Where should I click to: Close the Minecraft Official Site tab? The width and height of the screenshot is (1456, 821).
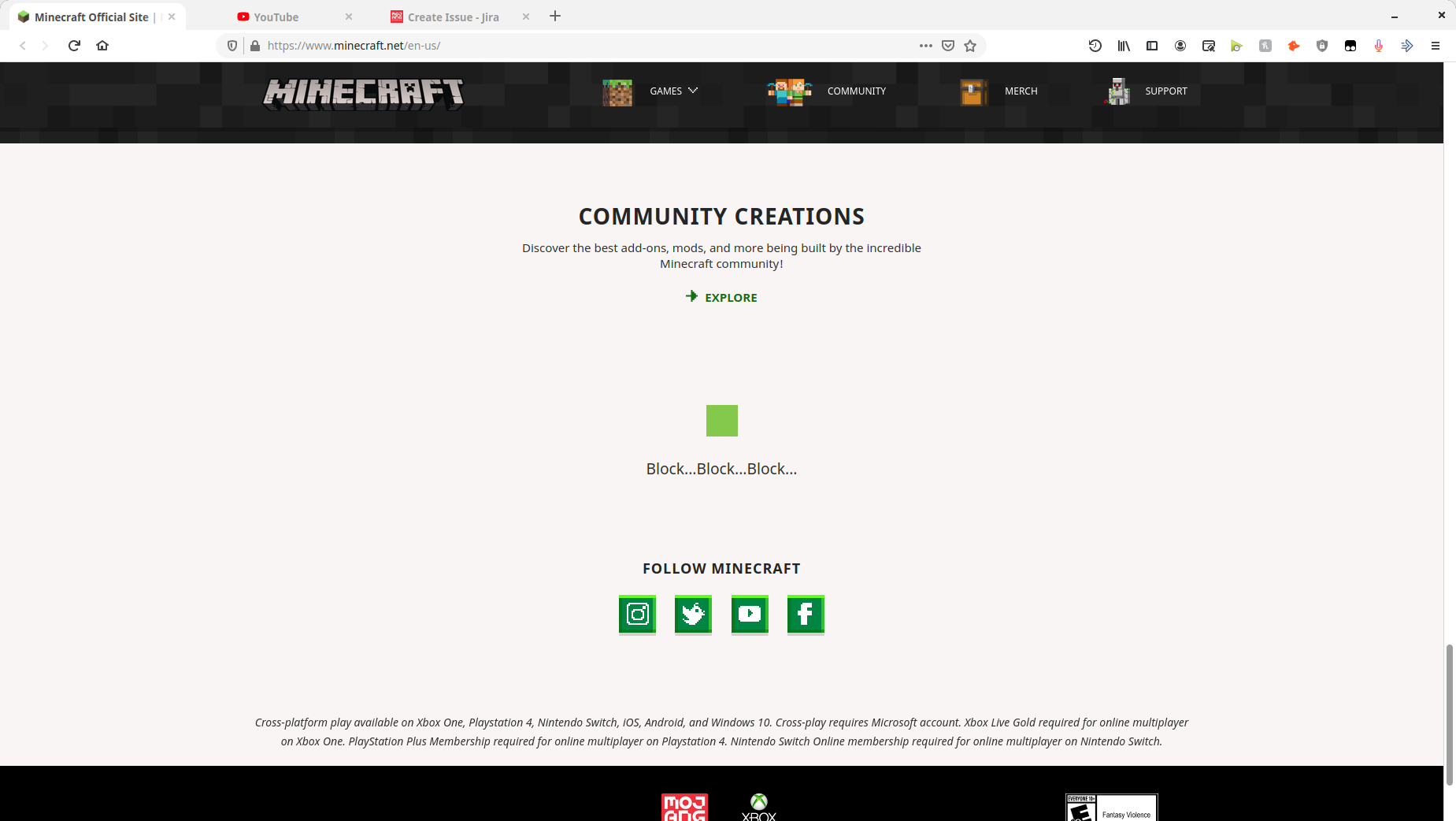coord(172,17)
